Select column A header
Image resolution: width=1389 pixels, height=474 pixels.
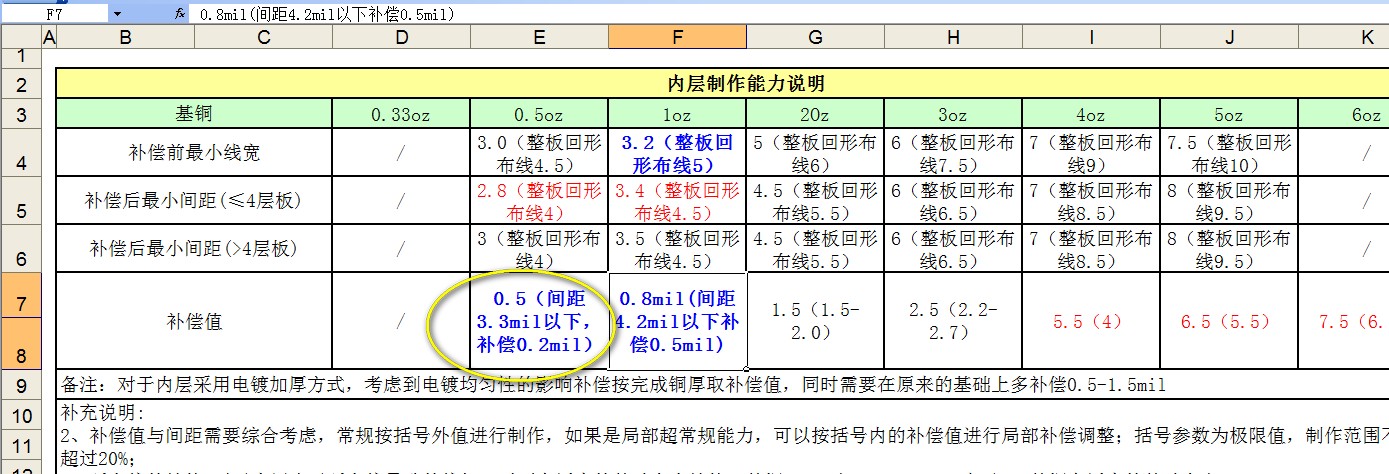(x=49, y=37)
